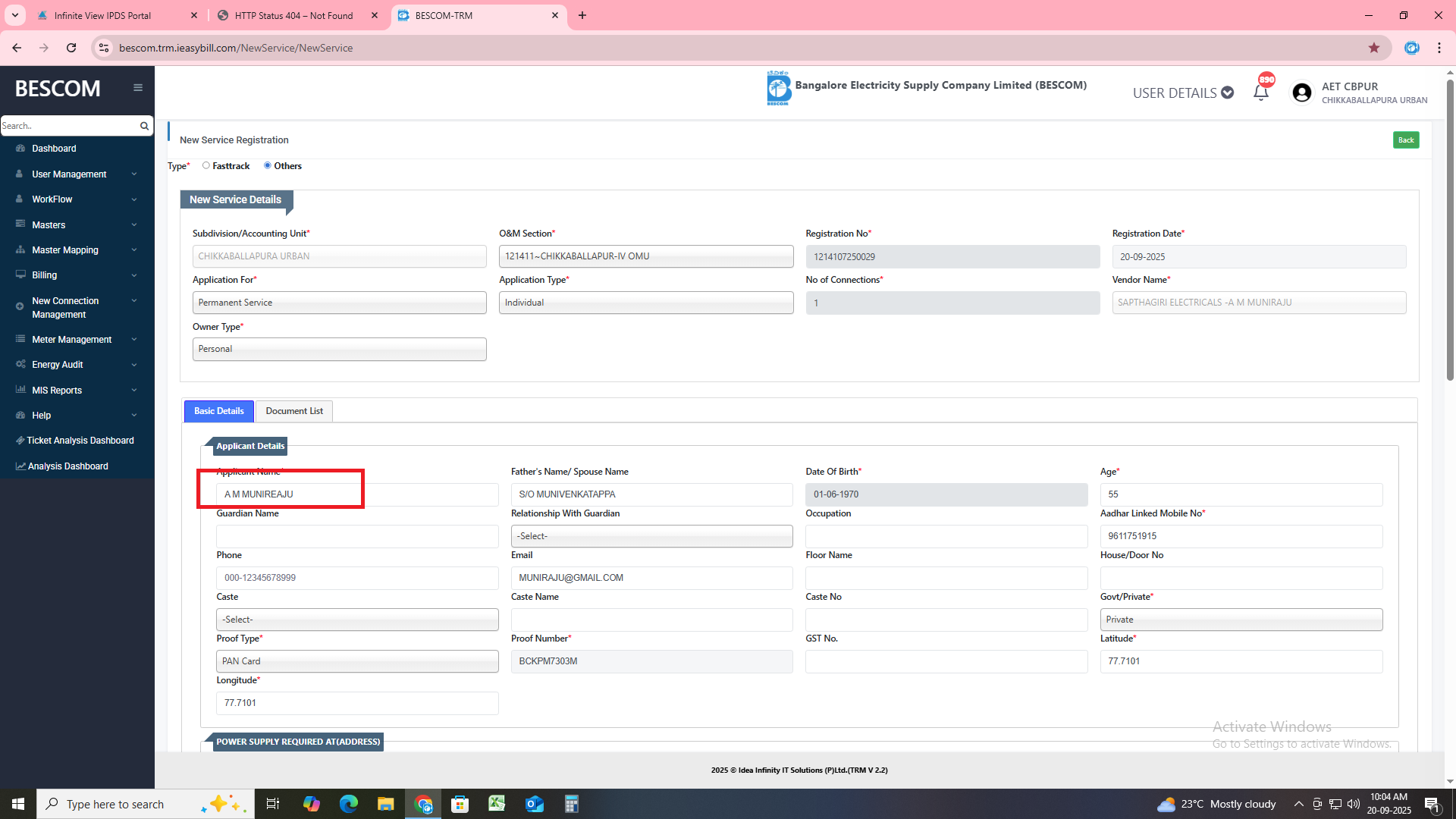Click the user profile avatar icon
Screen dimensions: 1456x819
(1301, 93)
